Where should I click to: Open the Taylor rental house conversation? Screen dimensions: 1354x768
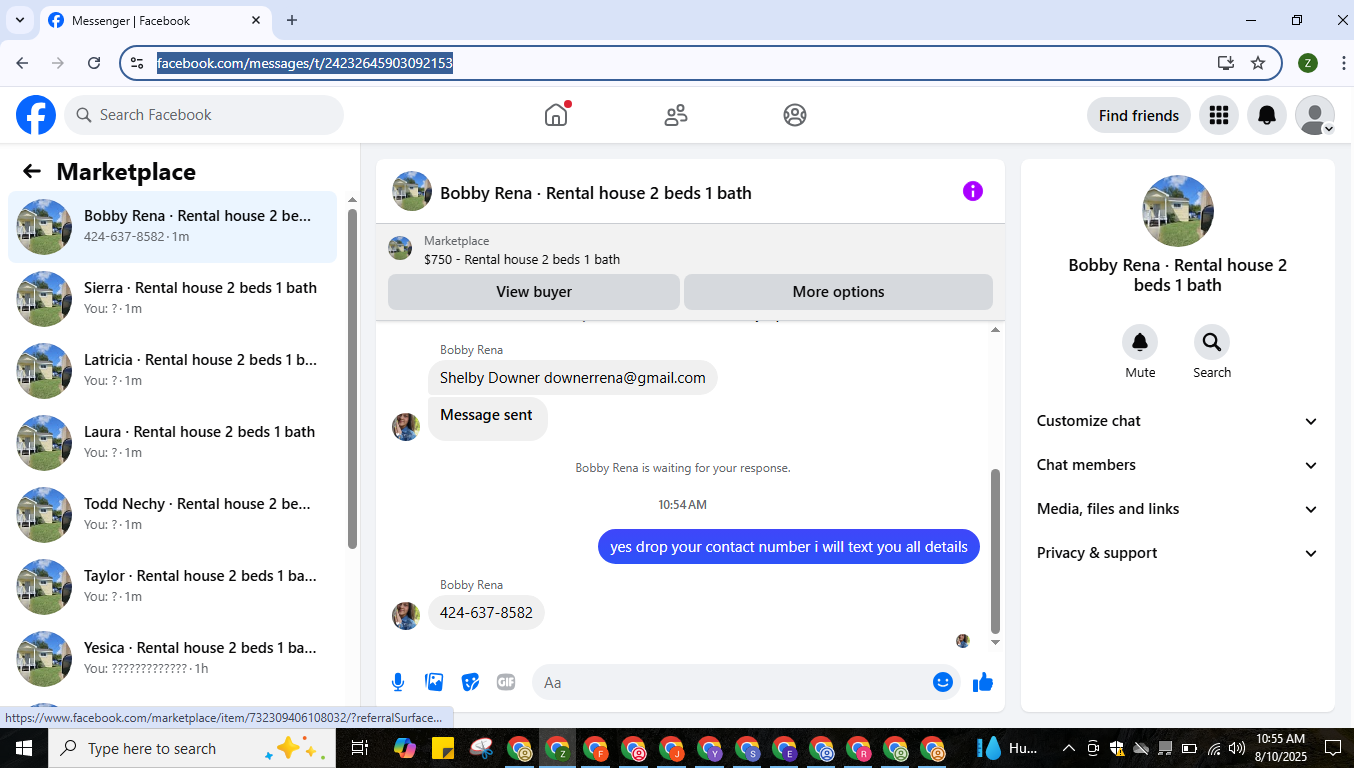tap(172, 587)
